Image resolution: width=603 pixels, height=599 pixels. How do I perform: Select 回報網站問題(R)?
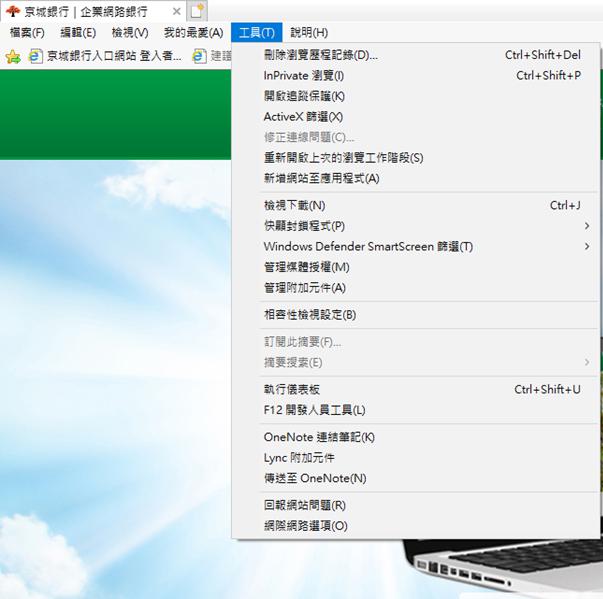pos(416,505)
